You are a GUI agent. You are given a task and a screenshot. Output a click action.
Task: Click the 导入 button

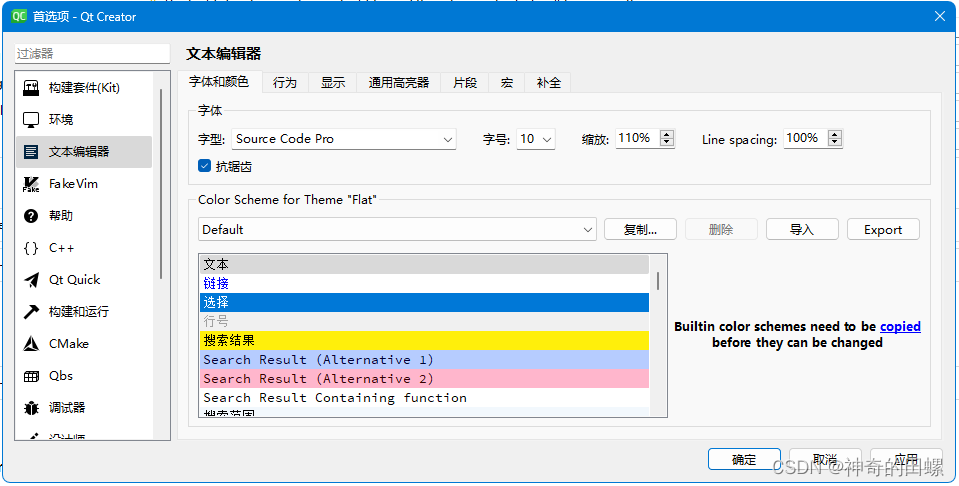coord(802,229)
